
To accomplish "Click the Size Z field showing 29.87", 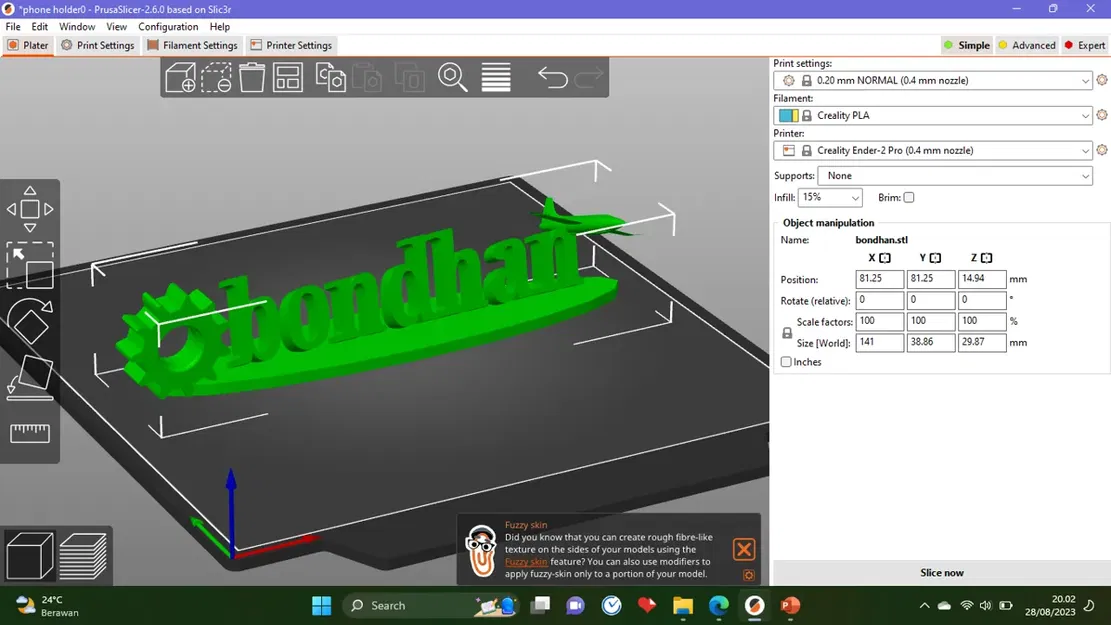I will (981, 342).
